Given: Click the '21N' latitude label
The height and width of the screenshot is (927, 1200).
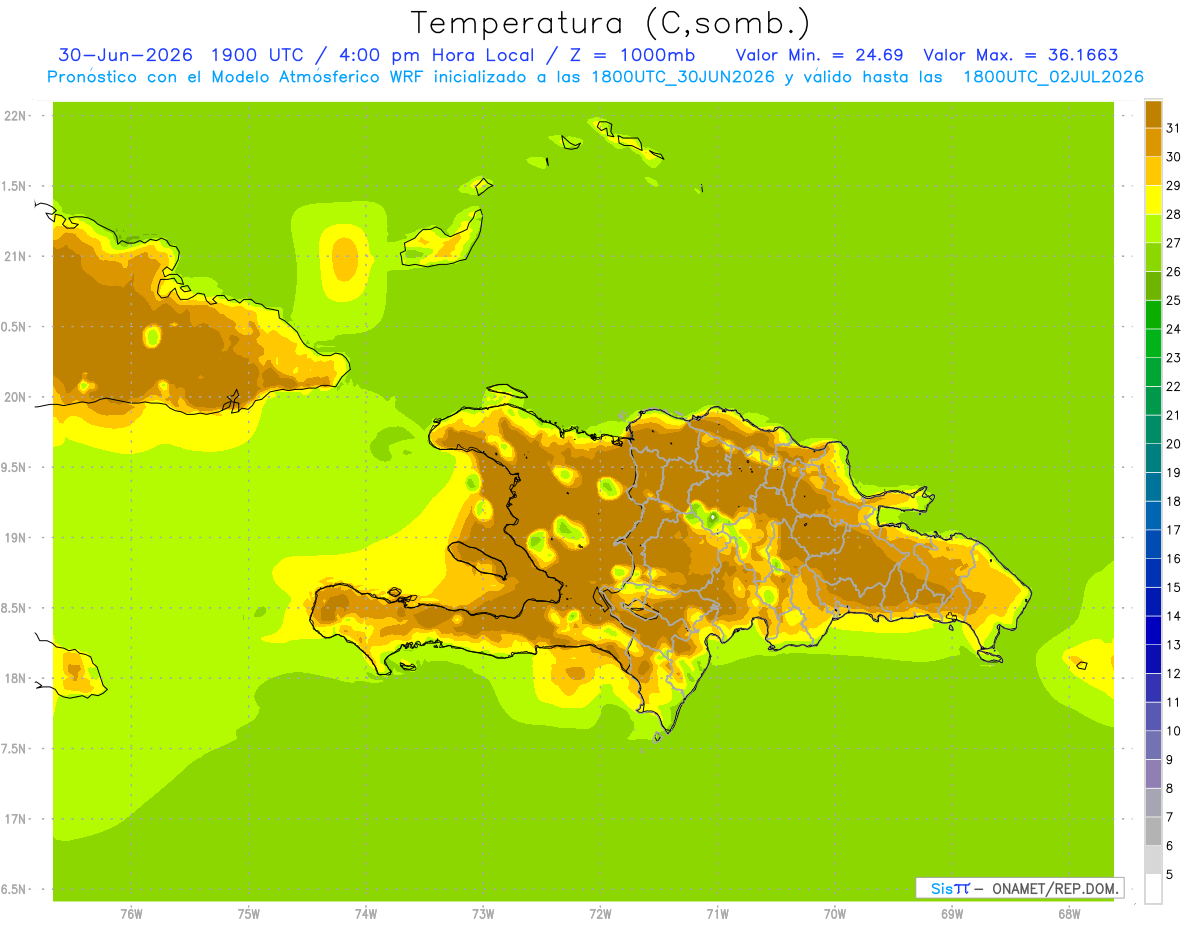Looking at the screenshot, I should coord(16,256).
